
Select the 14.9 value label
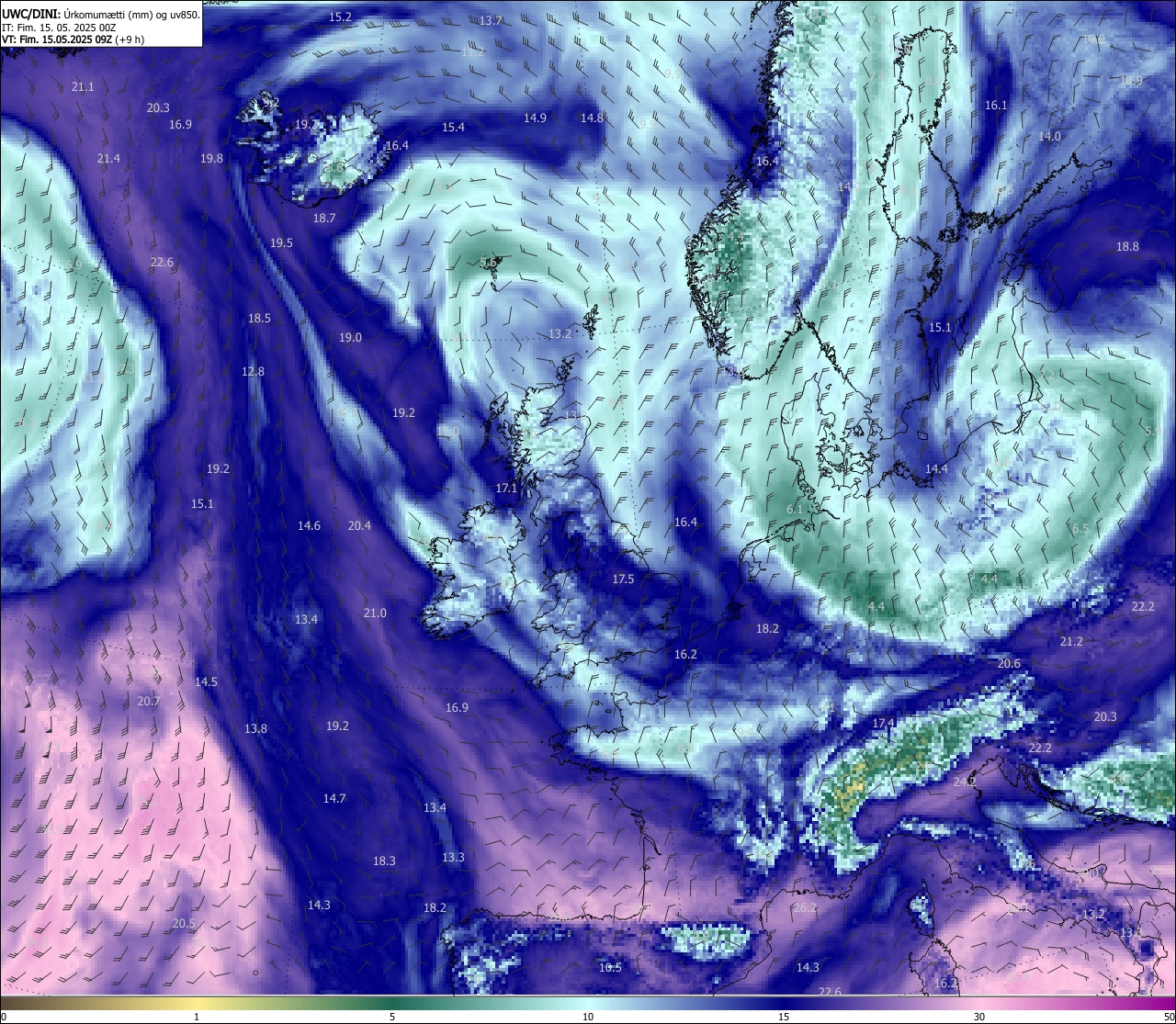coord(535,118)
